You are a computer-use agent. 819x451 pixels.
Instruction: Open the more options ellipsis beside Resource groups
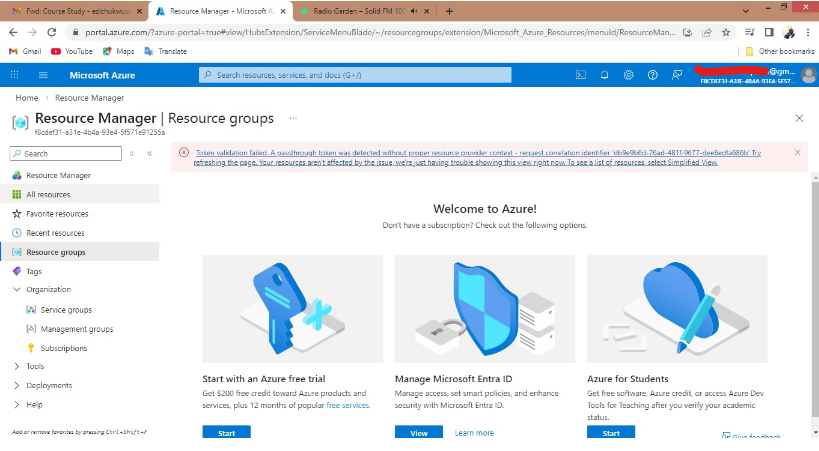[293, 118]
